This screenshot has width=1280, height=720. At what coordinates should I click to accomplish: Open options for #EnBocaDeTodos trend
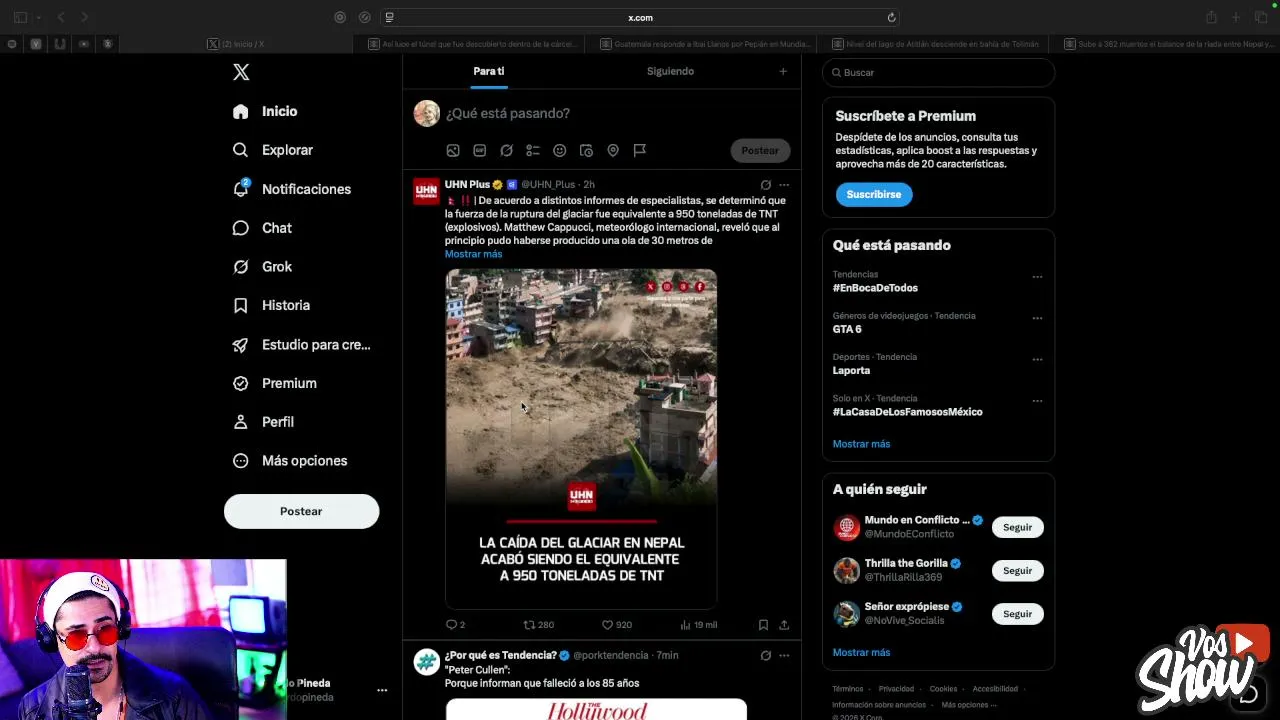tap(1037, 277)
